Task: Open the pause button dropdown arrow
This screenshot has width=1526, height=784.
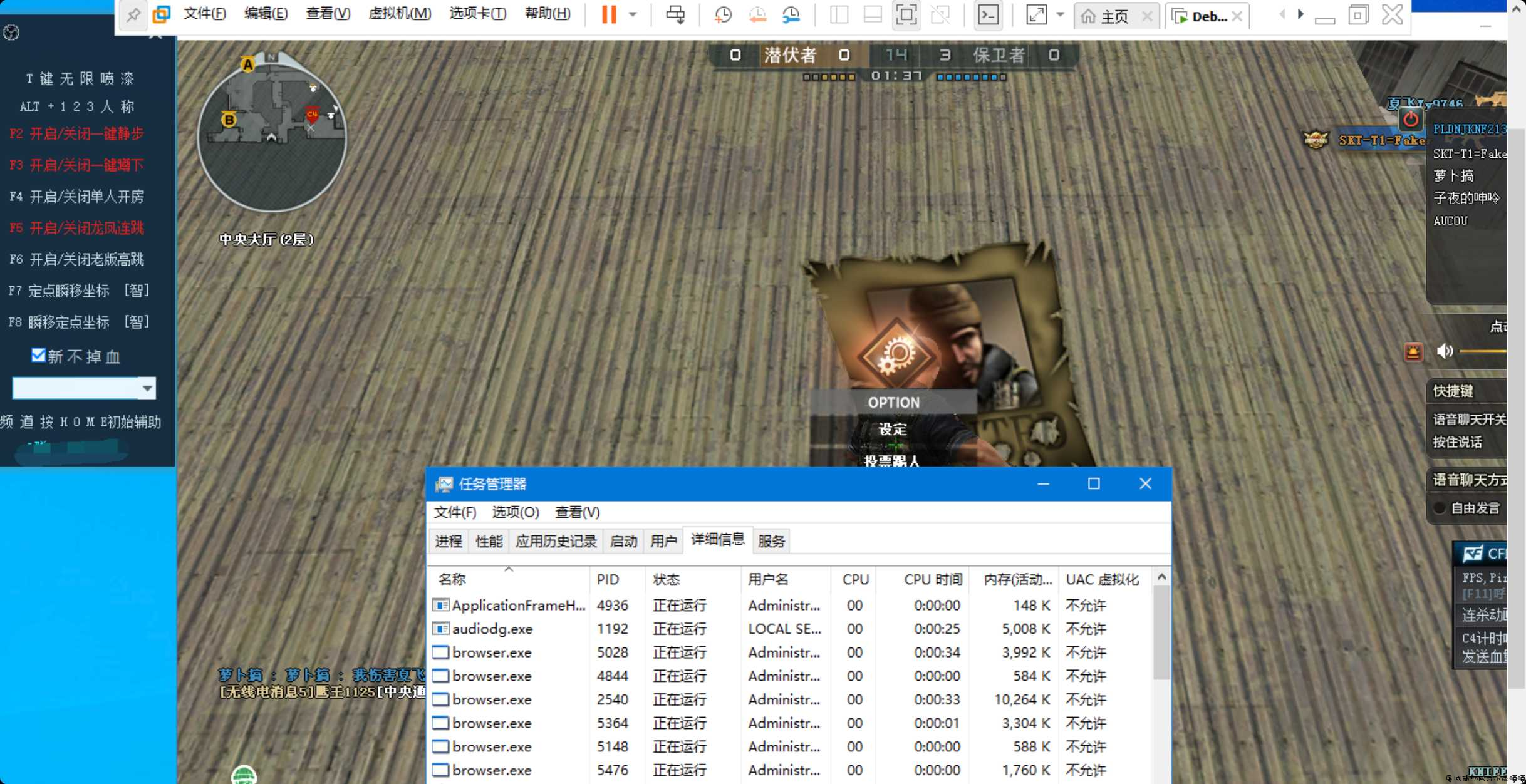Action: (633, 14)
